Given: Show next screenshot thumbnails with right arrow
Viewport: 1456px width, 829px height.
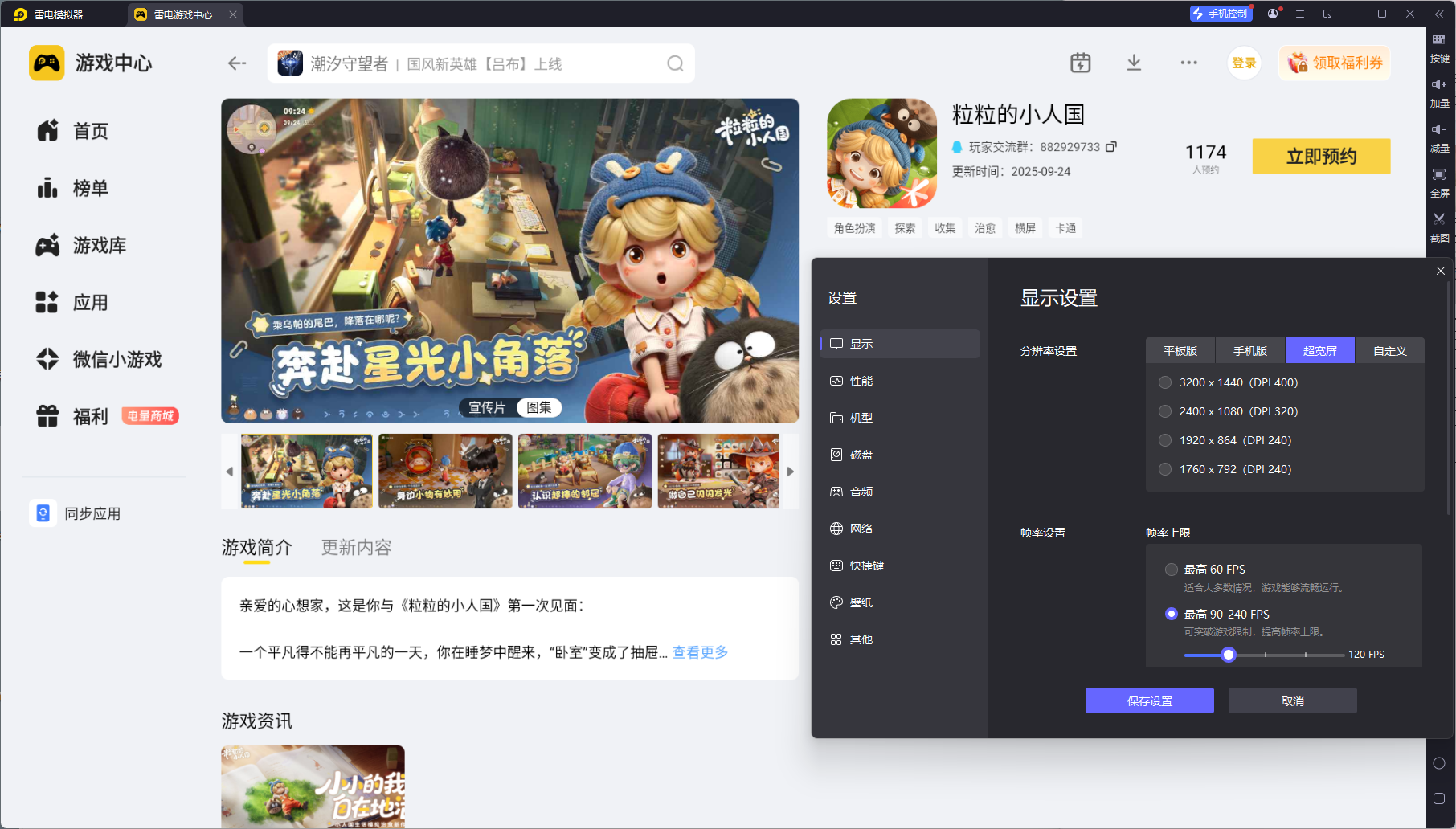Looking at the screenshot, I should pos(790,472).
